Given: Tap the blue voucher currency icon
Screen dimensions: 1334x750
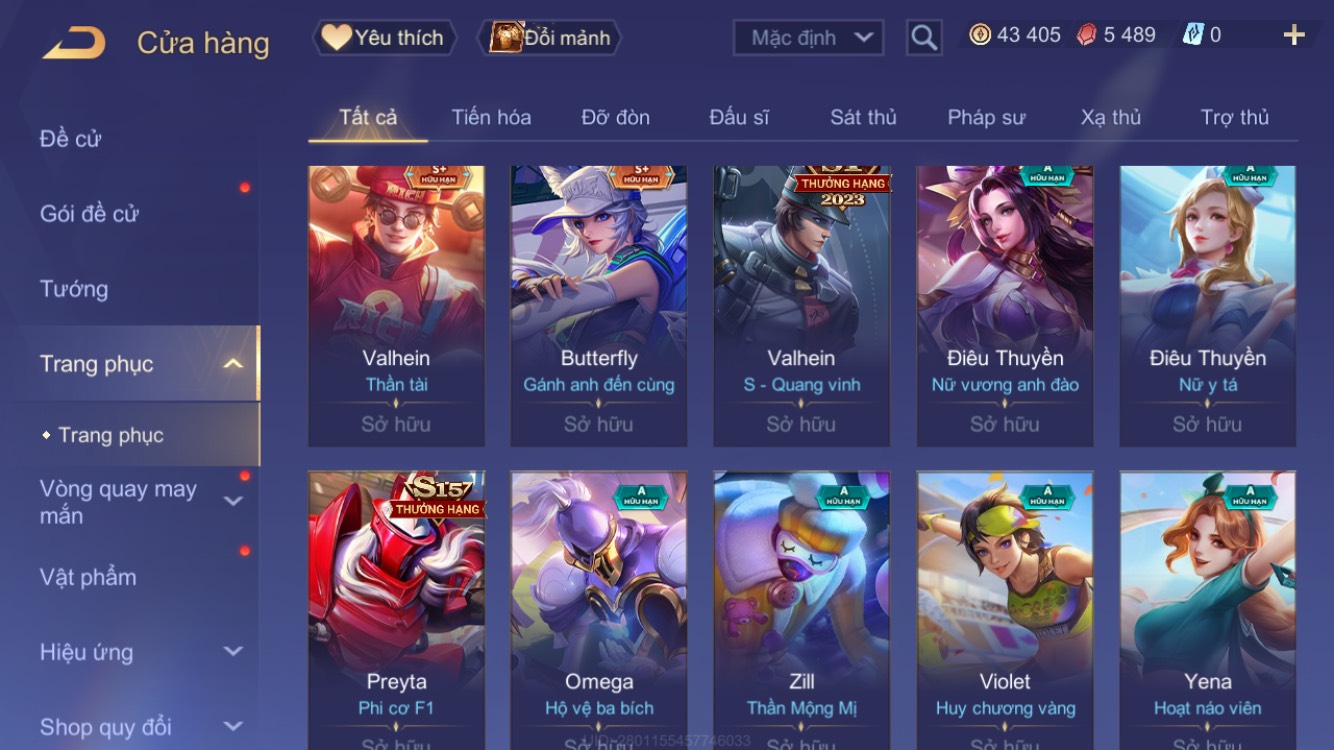Looking at the screenshot, I should (1193, 35).
